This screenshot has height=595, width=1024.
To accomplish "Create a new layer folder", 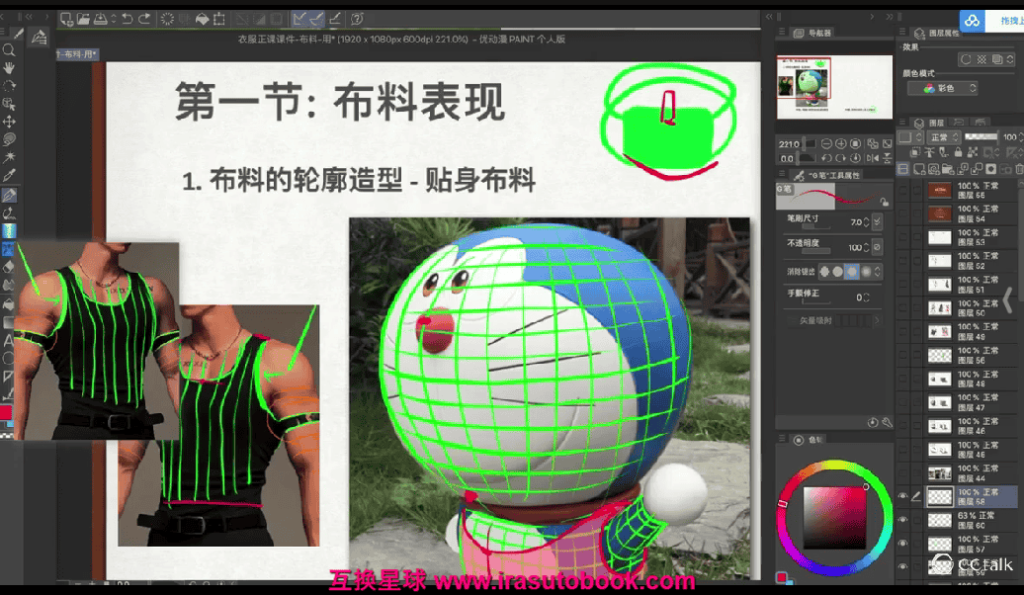I will point(948,169).
